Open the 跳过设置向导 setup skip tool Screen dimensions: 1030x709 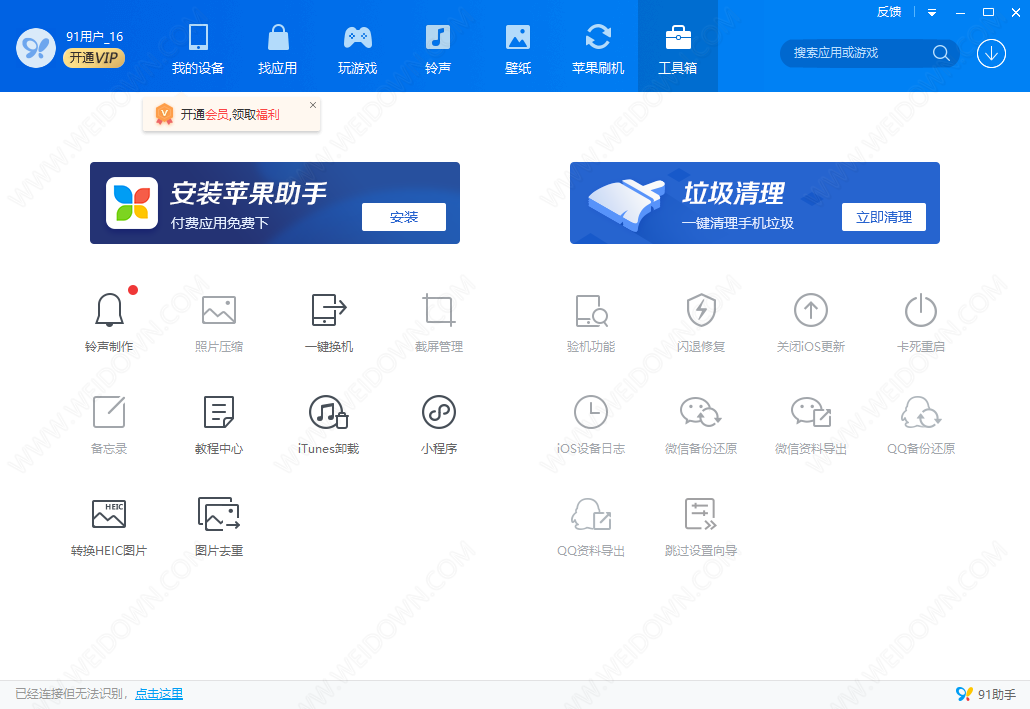coord(701,527)
